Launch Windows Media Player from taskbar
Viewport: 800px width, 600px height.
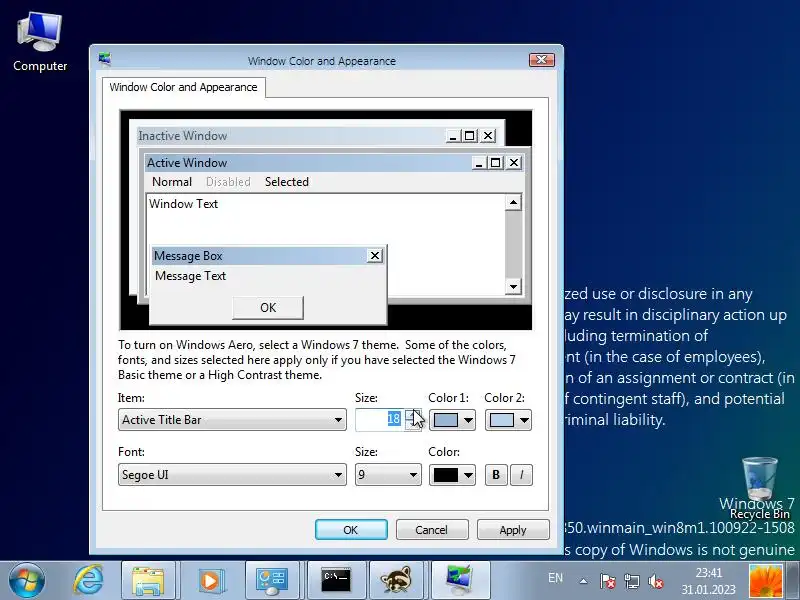210,581
